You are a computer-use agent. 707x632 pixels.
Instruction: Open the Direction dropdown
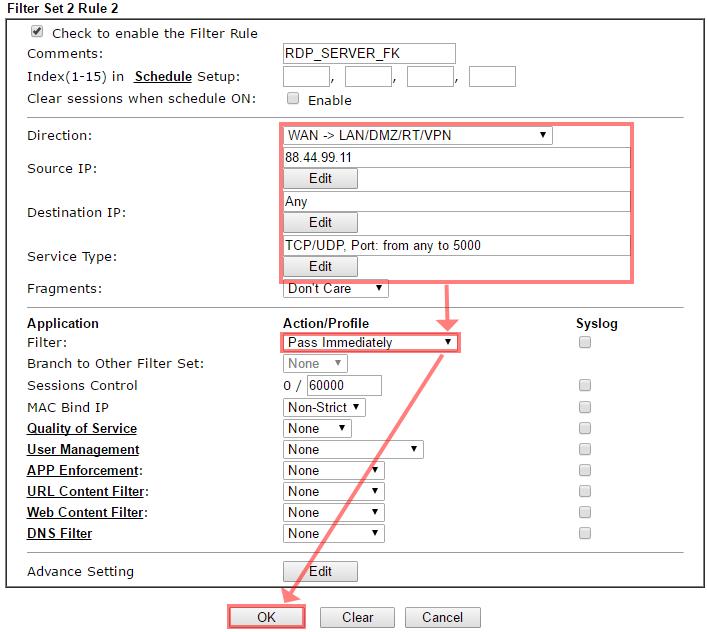(417, 135)
